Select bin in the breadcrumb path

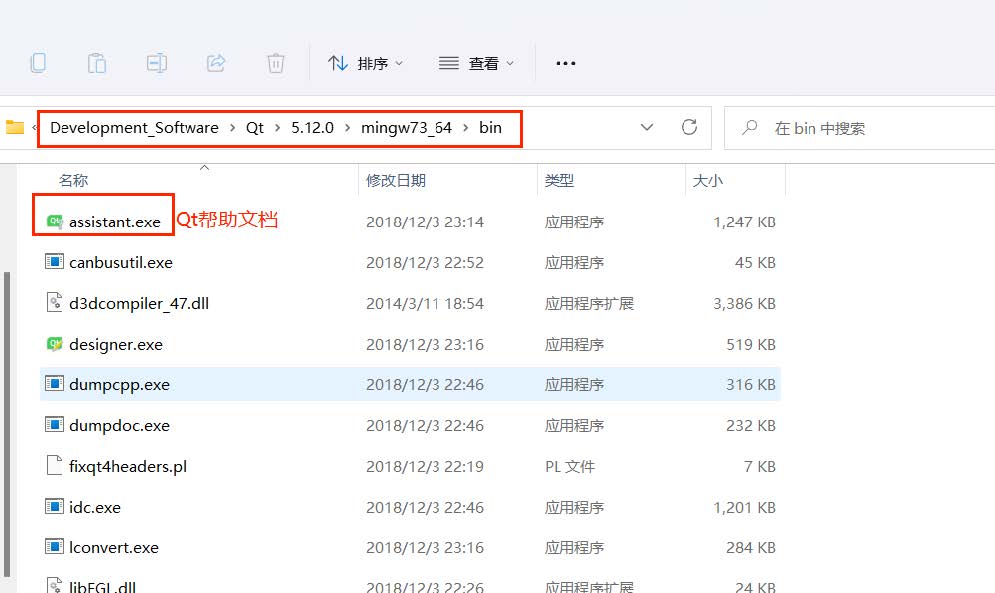coord(491,128)
